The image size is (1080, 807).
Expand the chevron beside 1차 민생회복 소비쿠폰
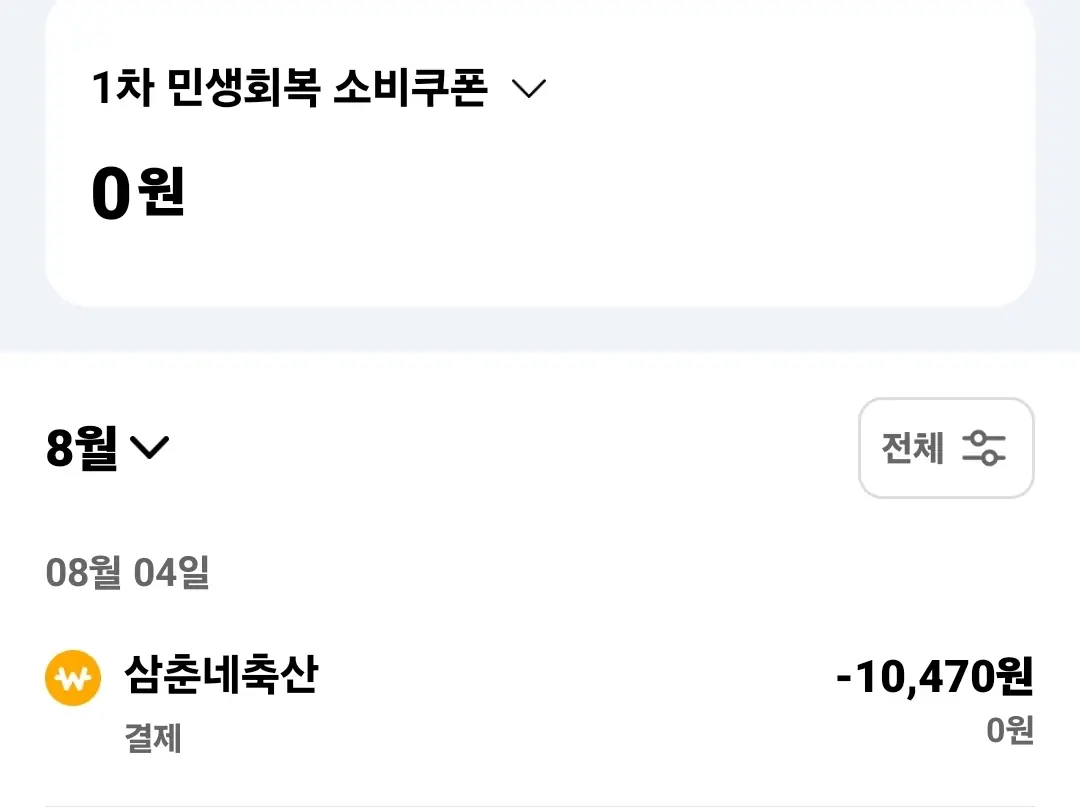(x=529, y=88)
